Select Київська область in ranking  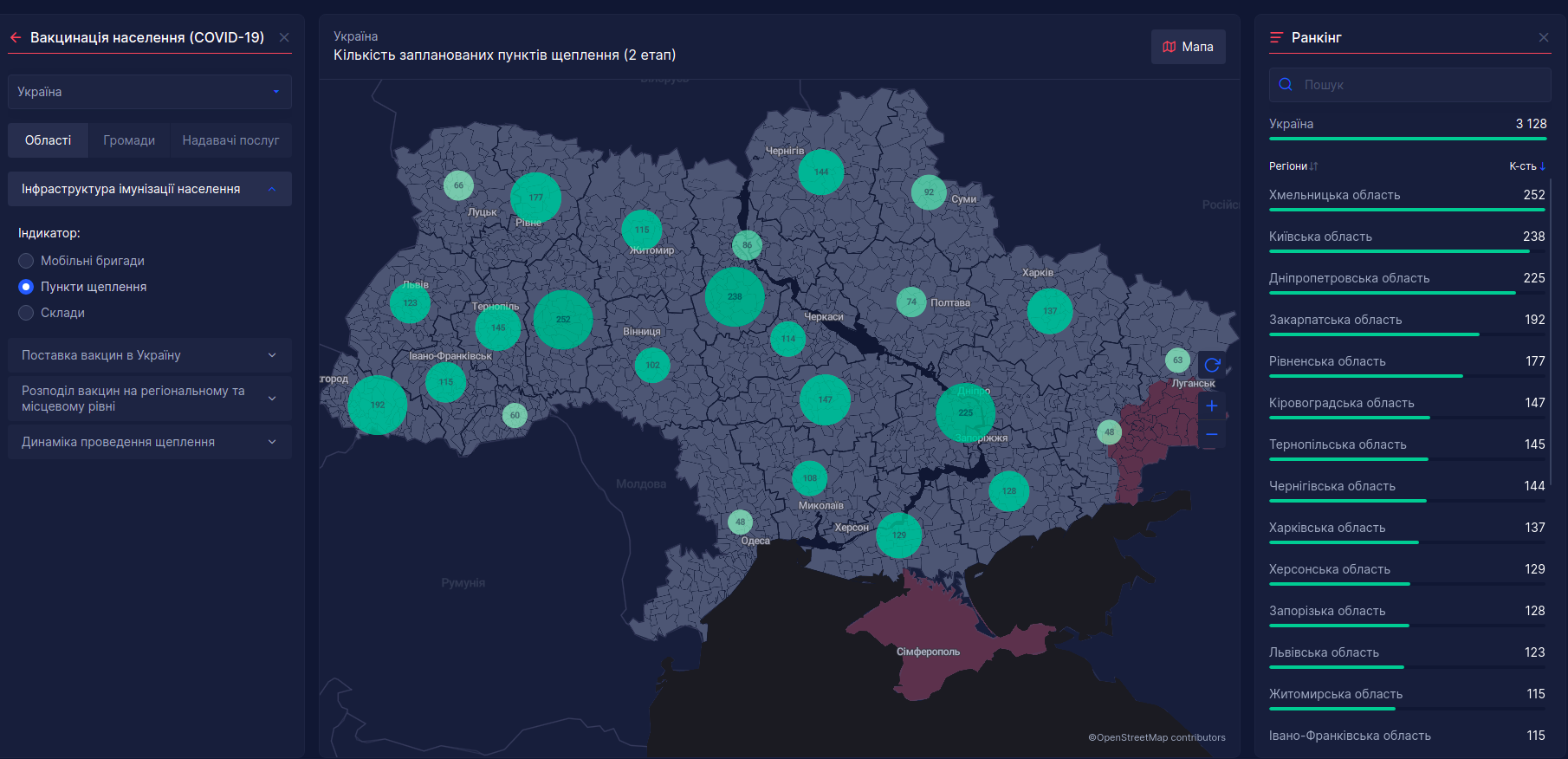[1408, 240]
